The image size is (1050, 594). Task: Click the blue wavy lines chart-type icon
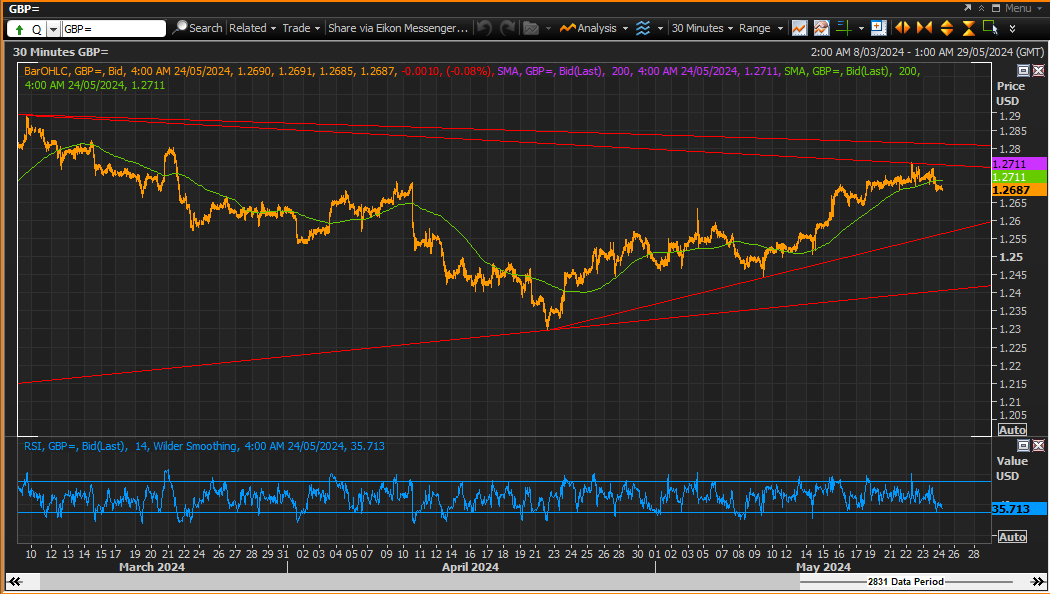coord(643,28)
